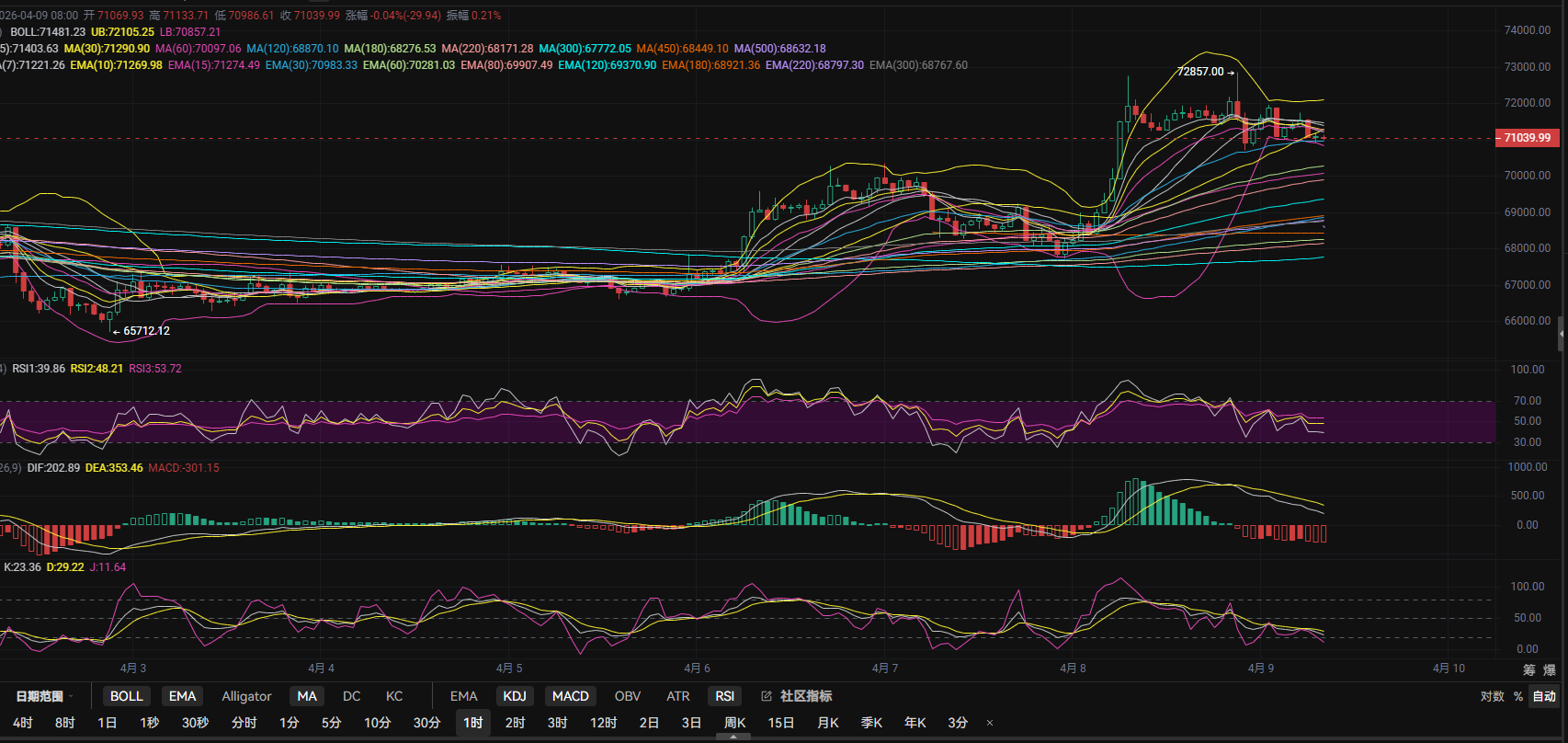Click the % percentage scale icon

click(1518, 696)
